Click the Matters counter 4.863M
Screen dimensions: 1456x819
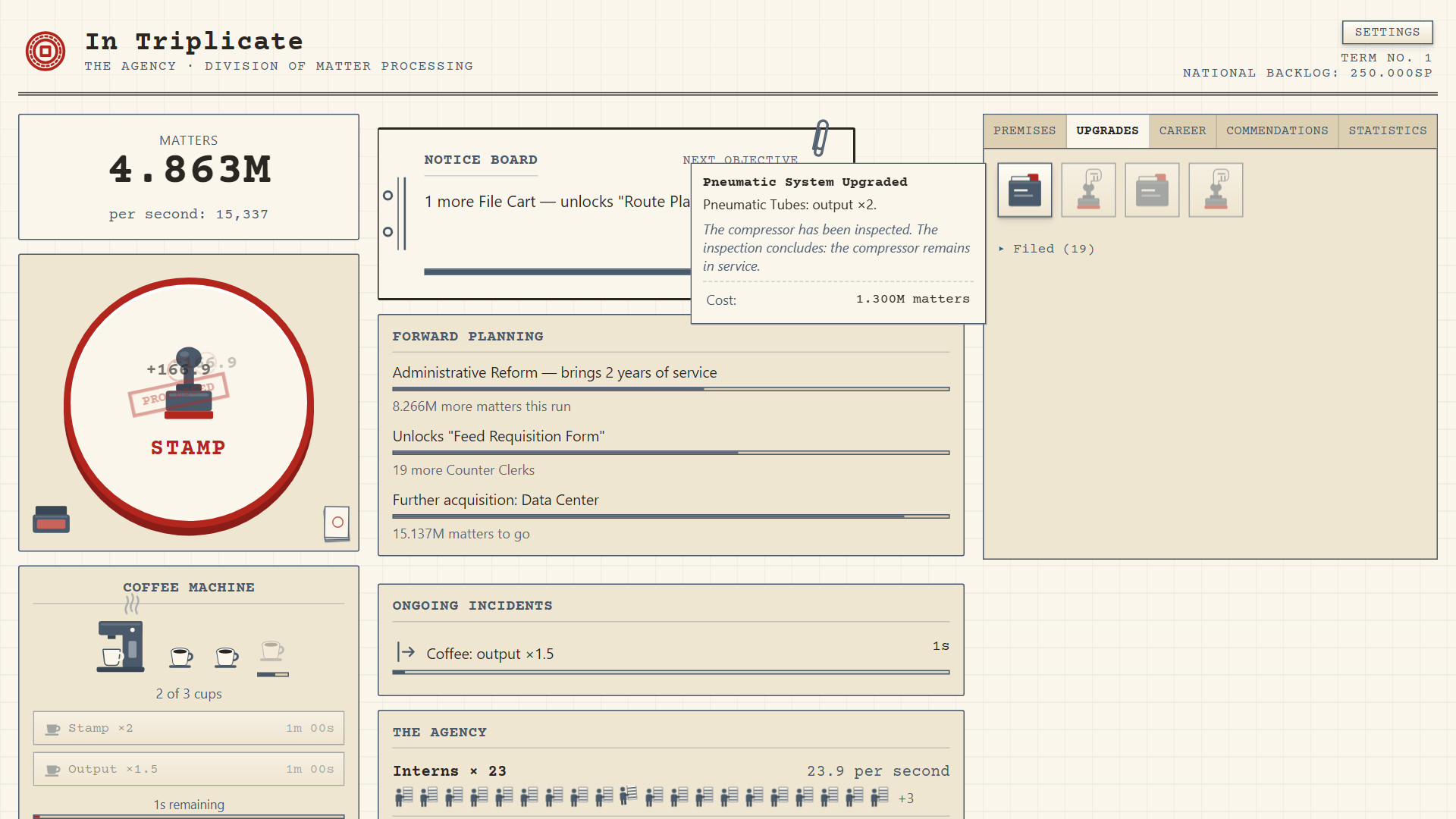tap(190, 169)
